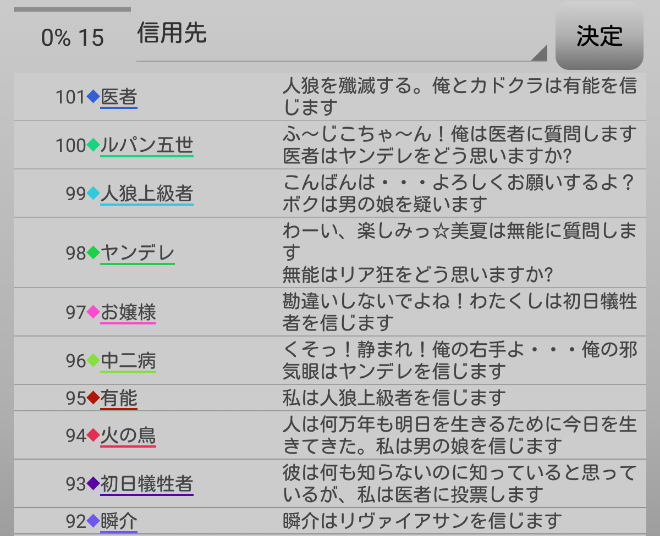Click the 初日犠牲者 name link
Image resolution: width=660 pixels, height=536 pixels.
(147, 483)
